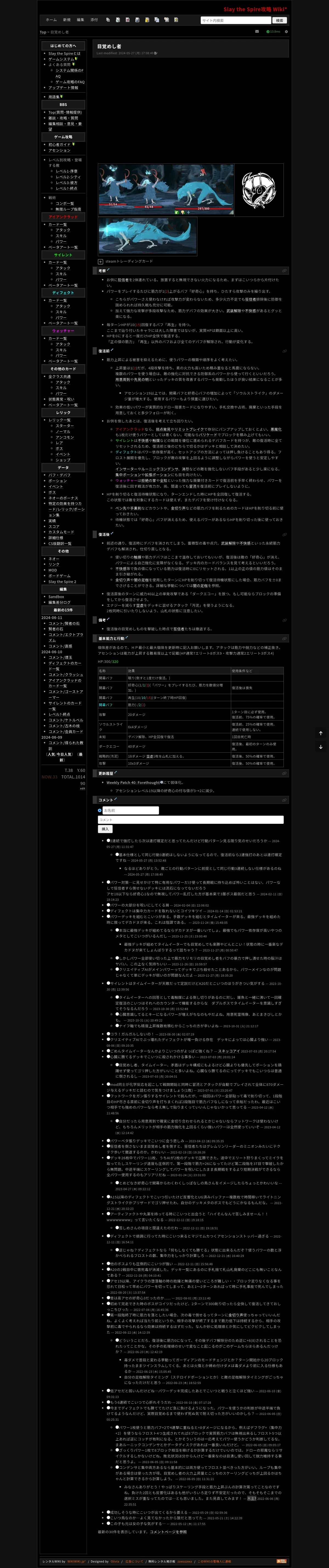The width and height of the screenshot is (329, 1568).
Task: Click the Top breadcrumb link
Action: click(x=43, y=32)
